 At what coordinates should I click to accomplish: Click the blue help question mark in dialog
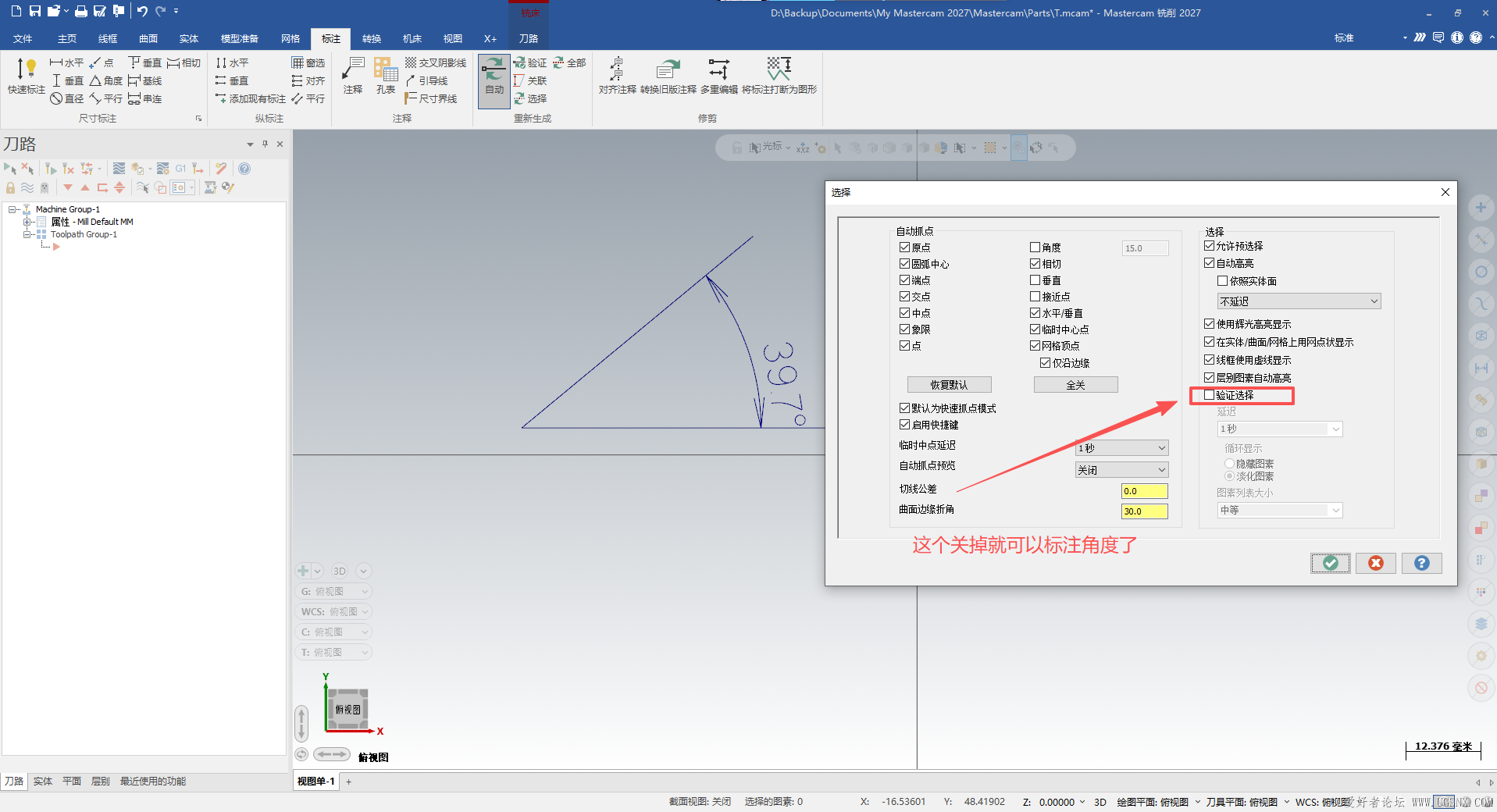(1422, 563)
